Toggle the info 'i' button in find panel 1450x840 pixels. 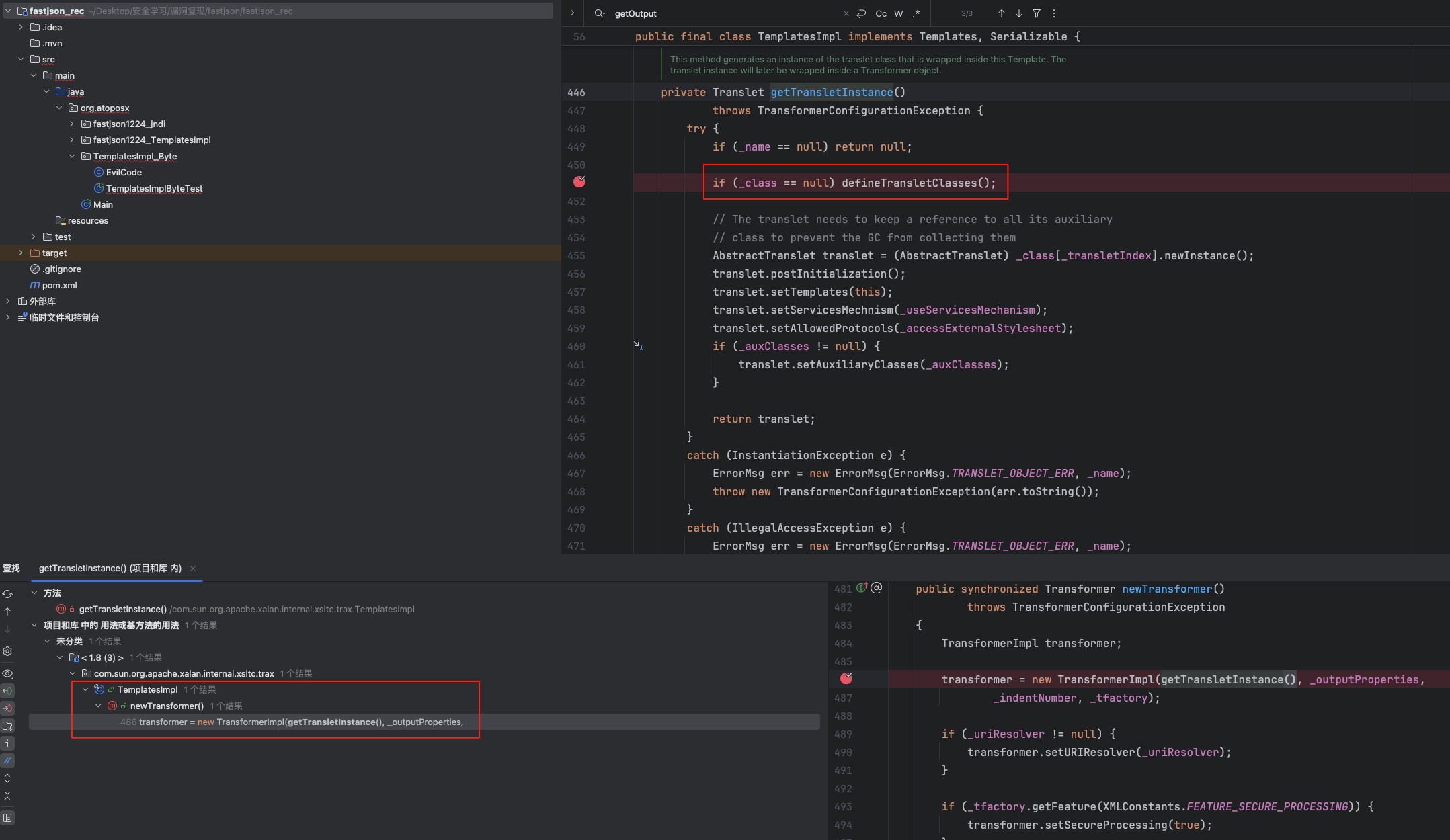pyautogui.click(x=7, y=743)
